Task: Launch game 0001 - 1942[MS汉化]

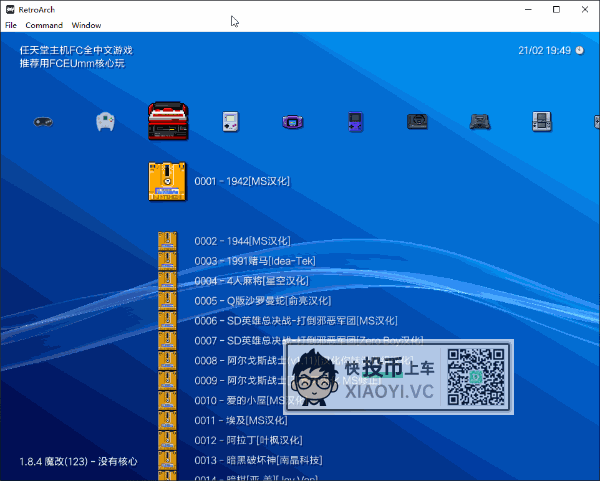Action: point(241,181)
